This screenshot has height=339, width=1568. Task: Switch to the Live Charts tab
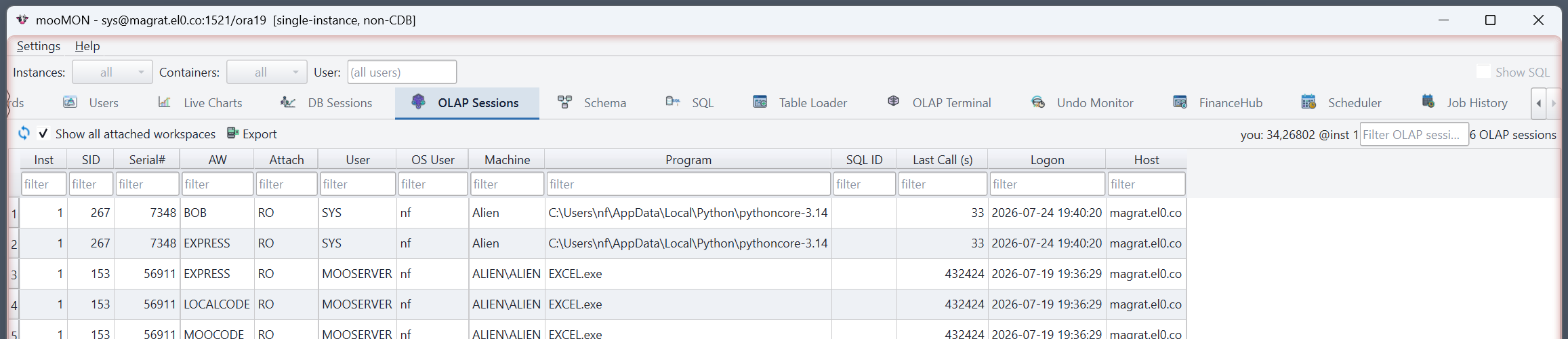200,102
